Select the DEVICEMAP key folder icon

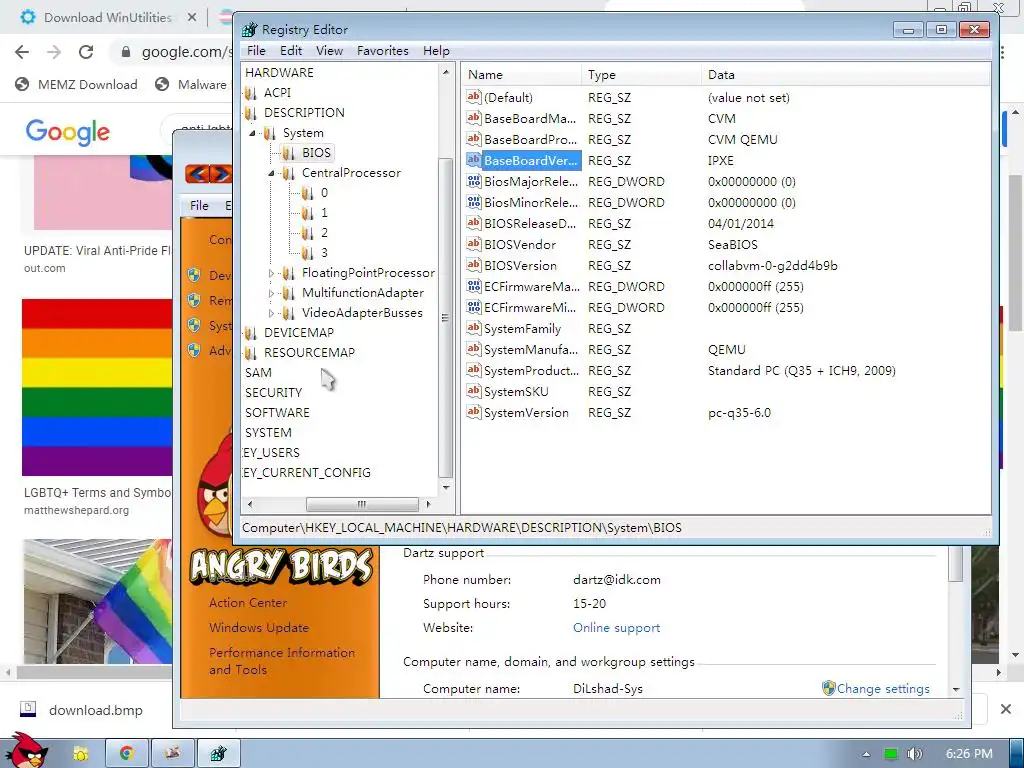pos(251,333)
